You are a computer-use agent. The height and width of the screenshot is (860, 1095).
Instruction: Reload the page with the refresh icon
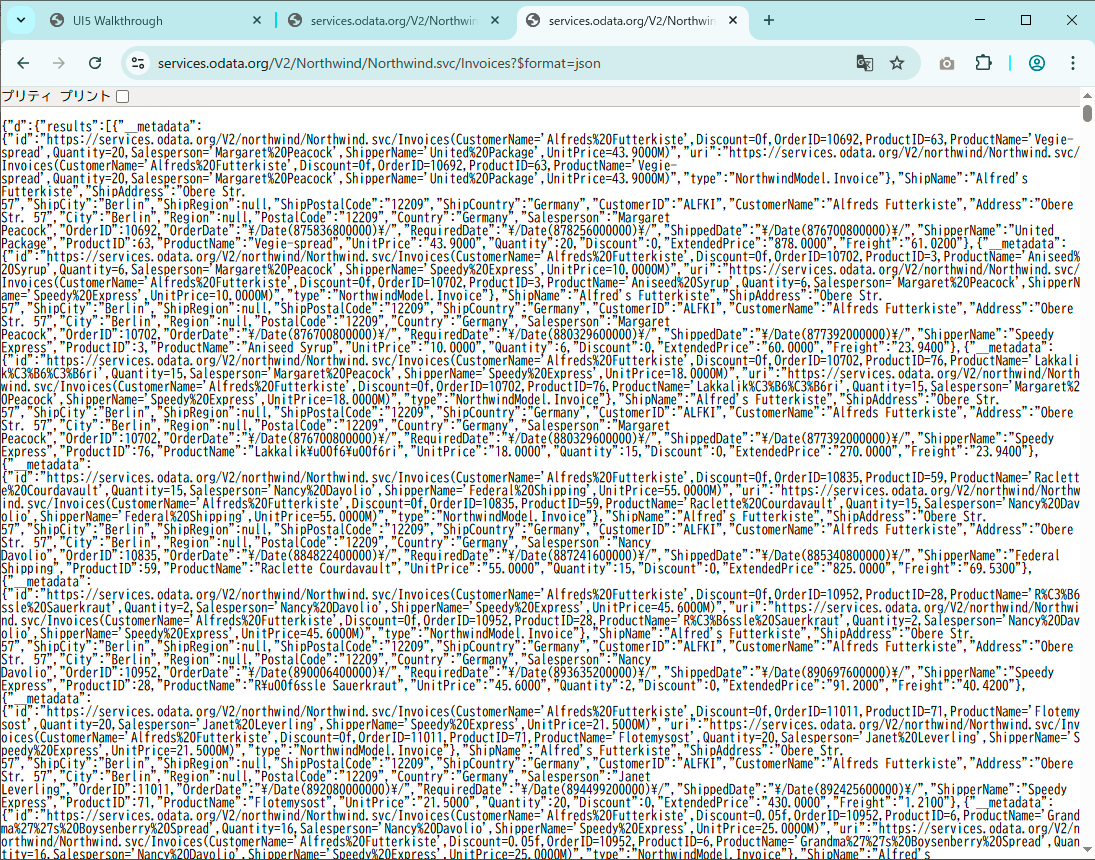(95, 62)
